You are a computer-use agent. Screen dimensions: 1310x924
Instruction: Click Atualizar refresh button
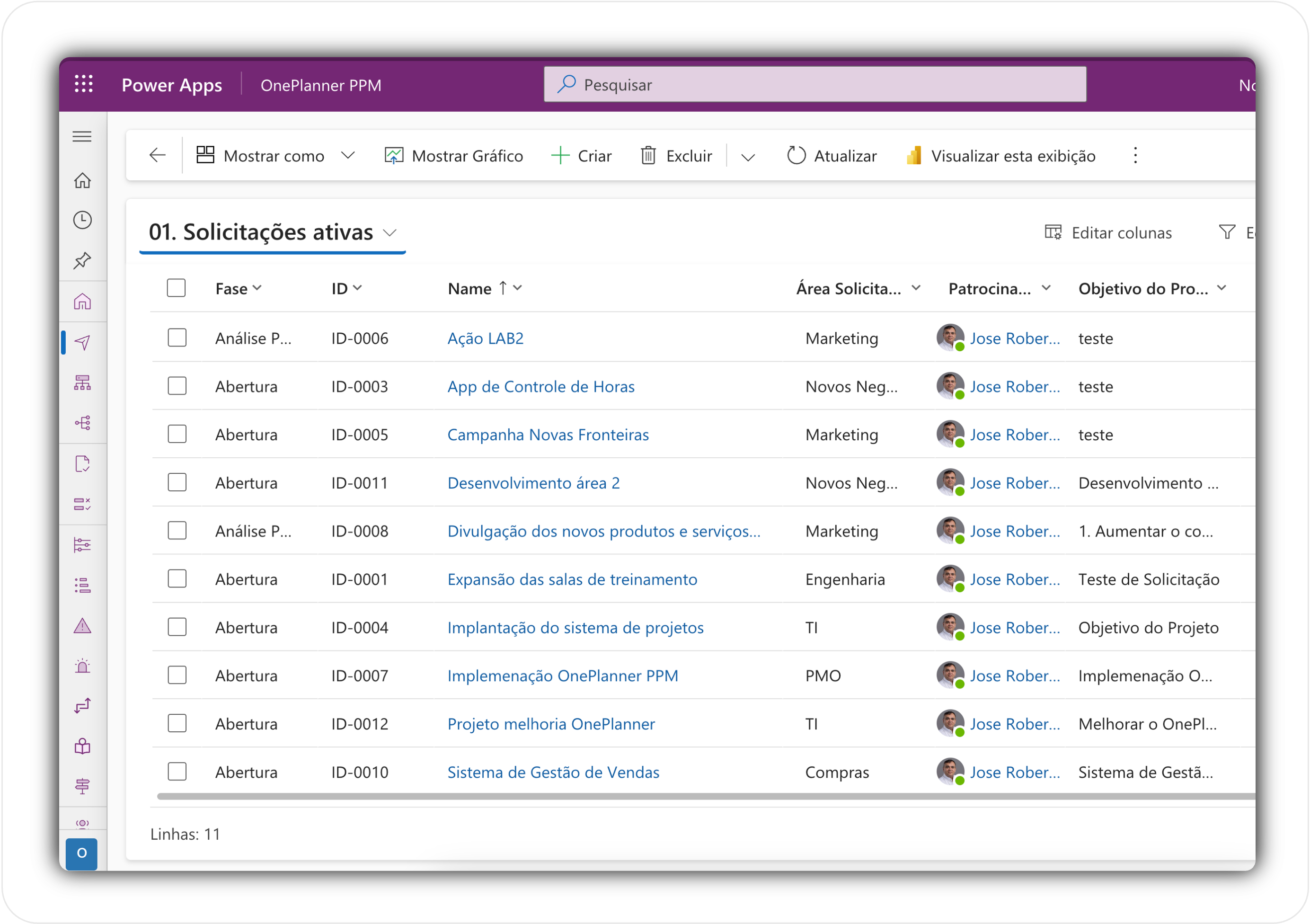pyautogui.click(x=832, y=156)
